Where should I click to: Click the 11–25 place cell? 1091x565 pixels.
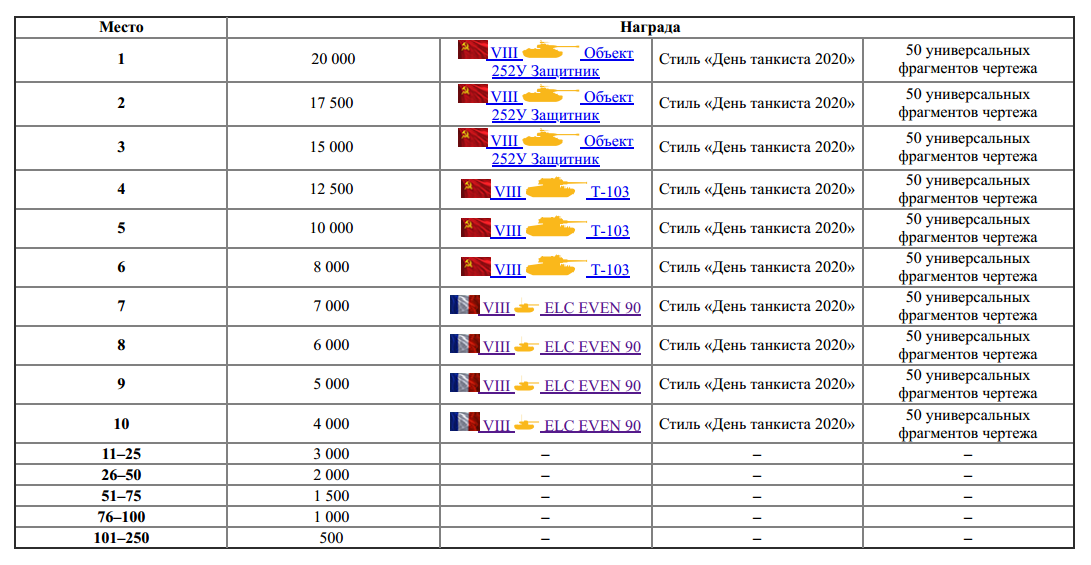pyautogui.click(x=121, y=454)
